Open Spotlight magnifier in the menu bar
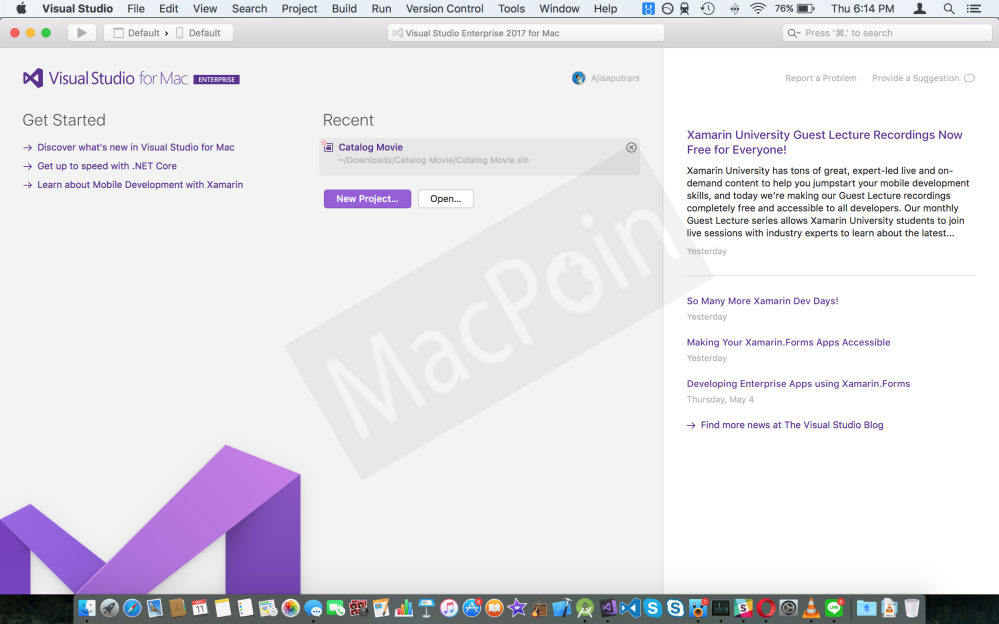The image size is (999, 624). point(949,9)
